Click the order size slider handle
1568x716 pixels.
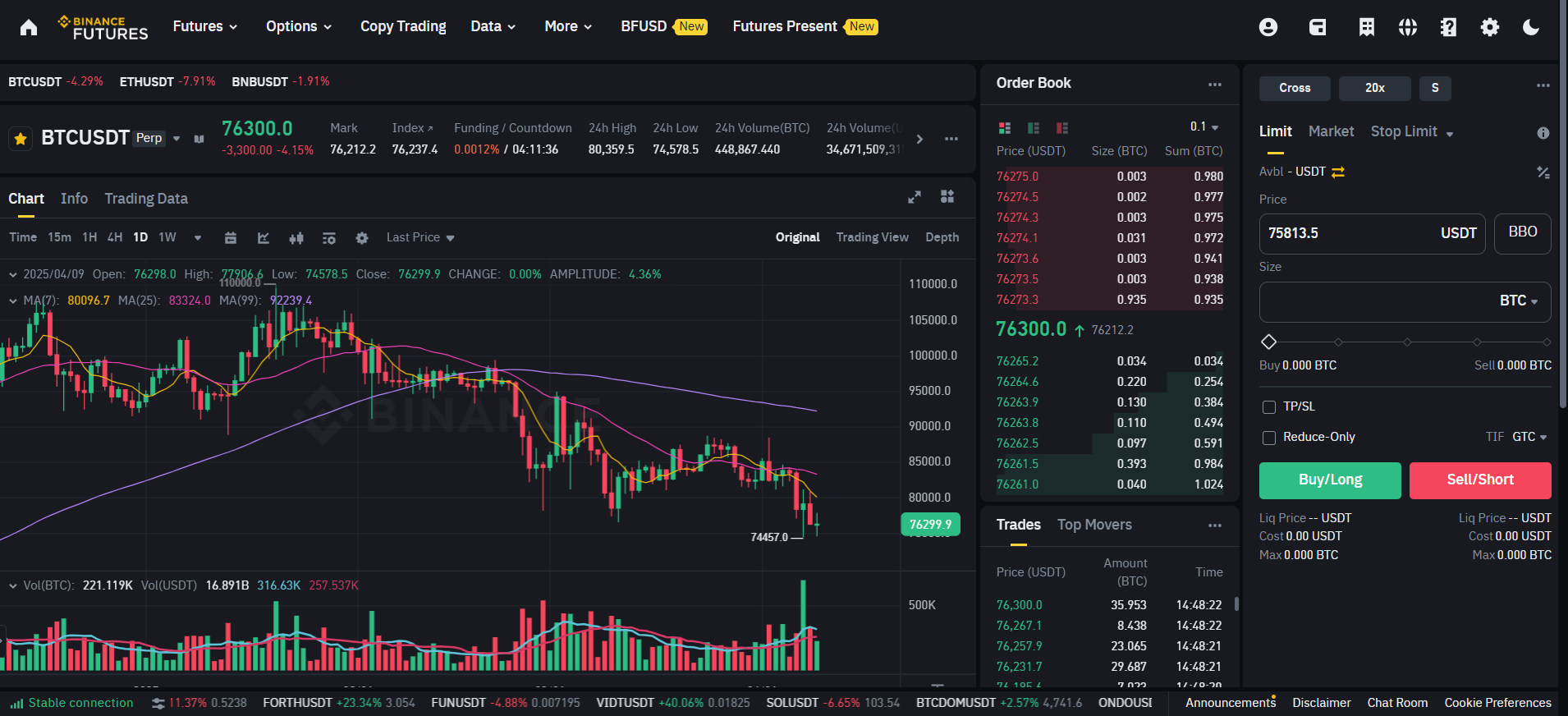pos(1268,342)
